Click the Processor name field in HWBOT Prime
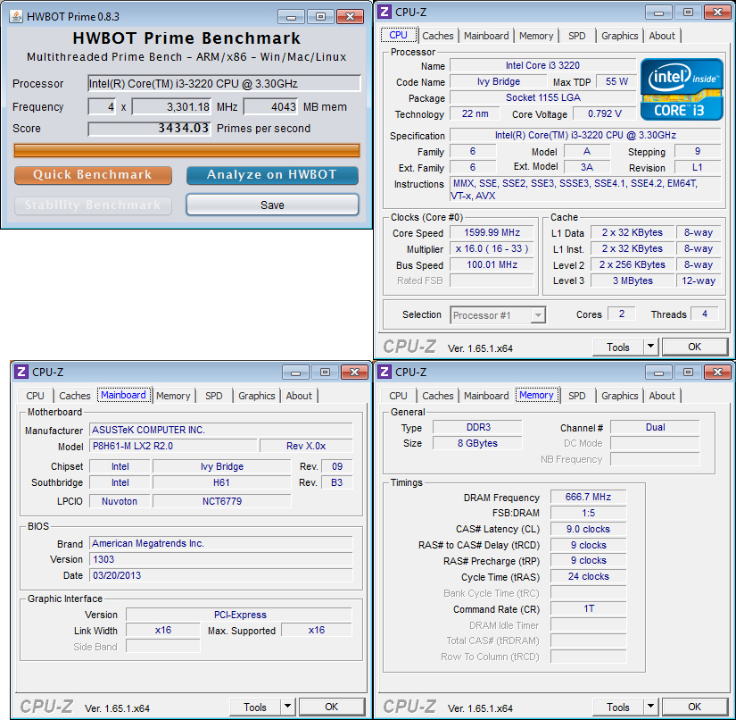Screen dimensions: 736x720 point(224,84)
